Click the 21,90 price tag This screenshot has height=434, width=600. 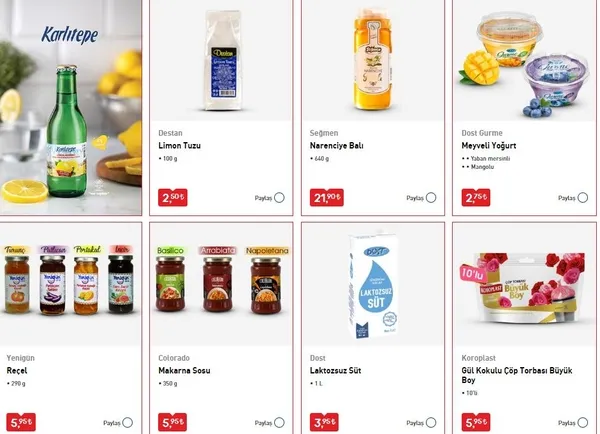[326, 197]
